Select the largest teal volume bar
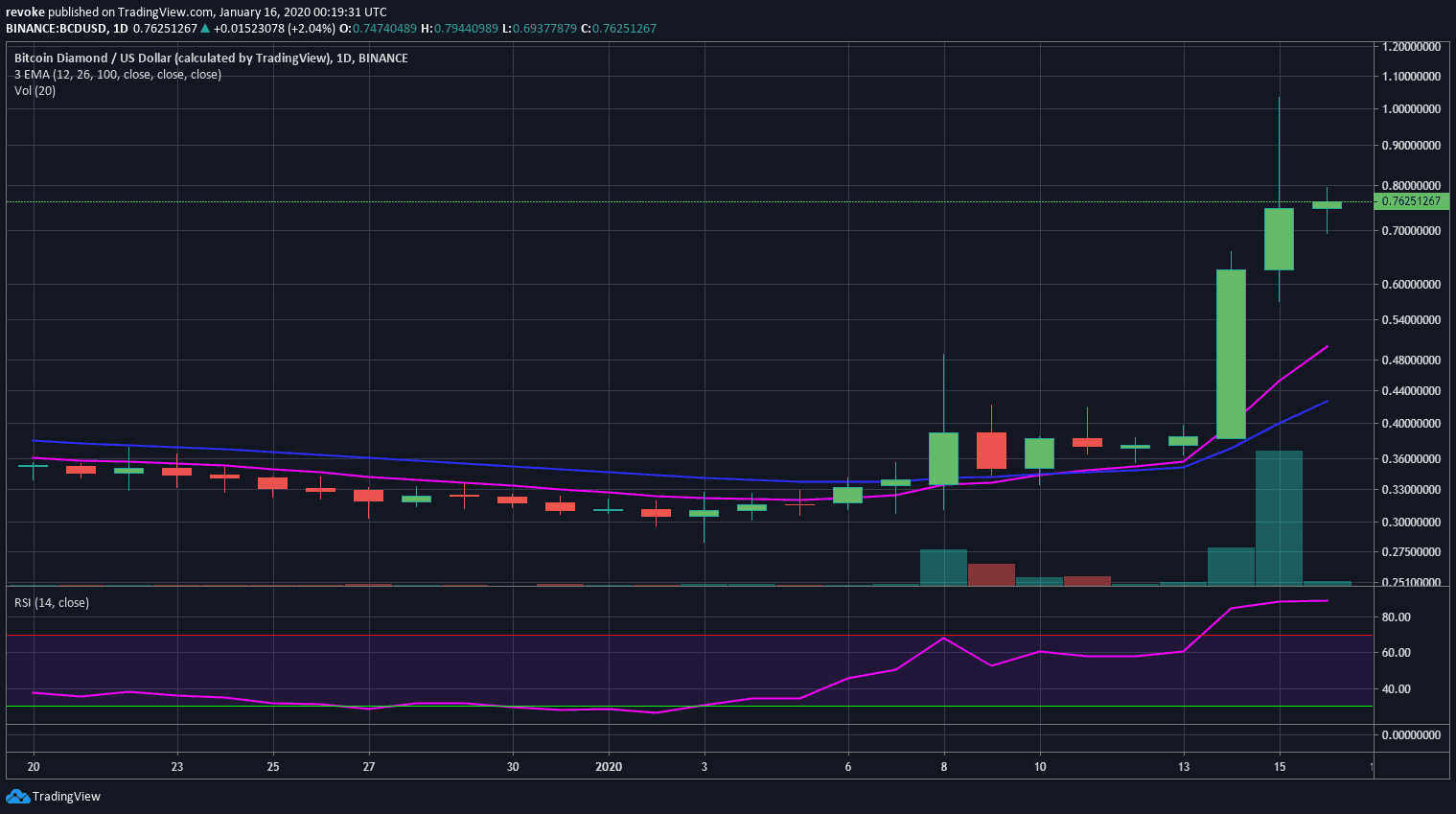The width and height of the screenshot is (1456, 814). pos(1279,517)
